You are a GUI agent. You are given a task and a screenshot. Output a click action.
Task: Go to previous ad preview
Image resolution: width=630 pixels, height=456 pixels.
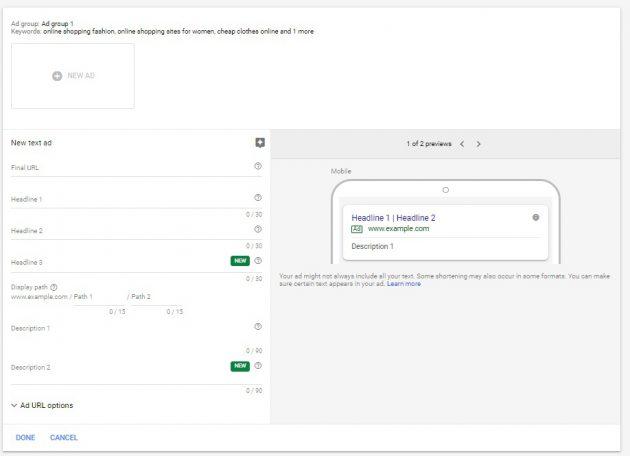click(x=462, y=144)
